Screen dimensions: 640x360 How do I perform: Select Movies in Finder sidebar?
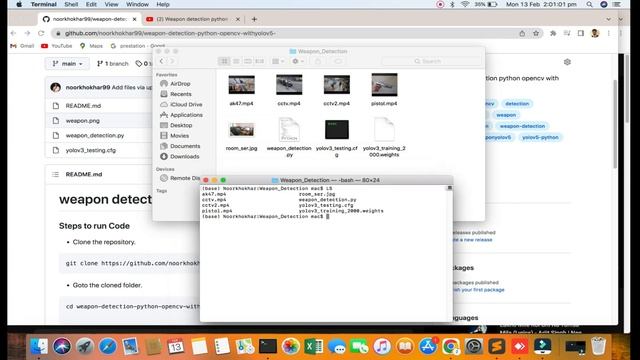click(175, 136)
